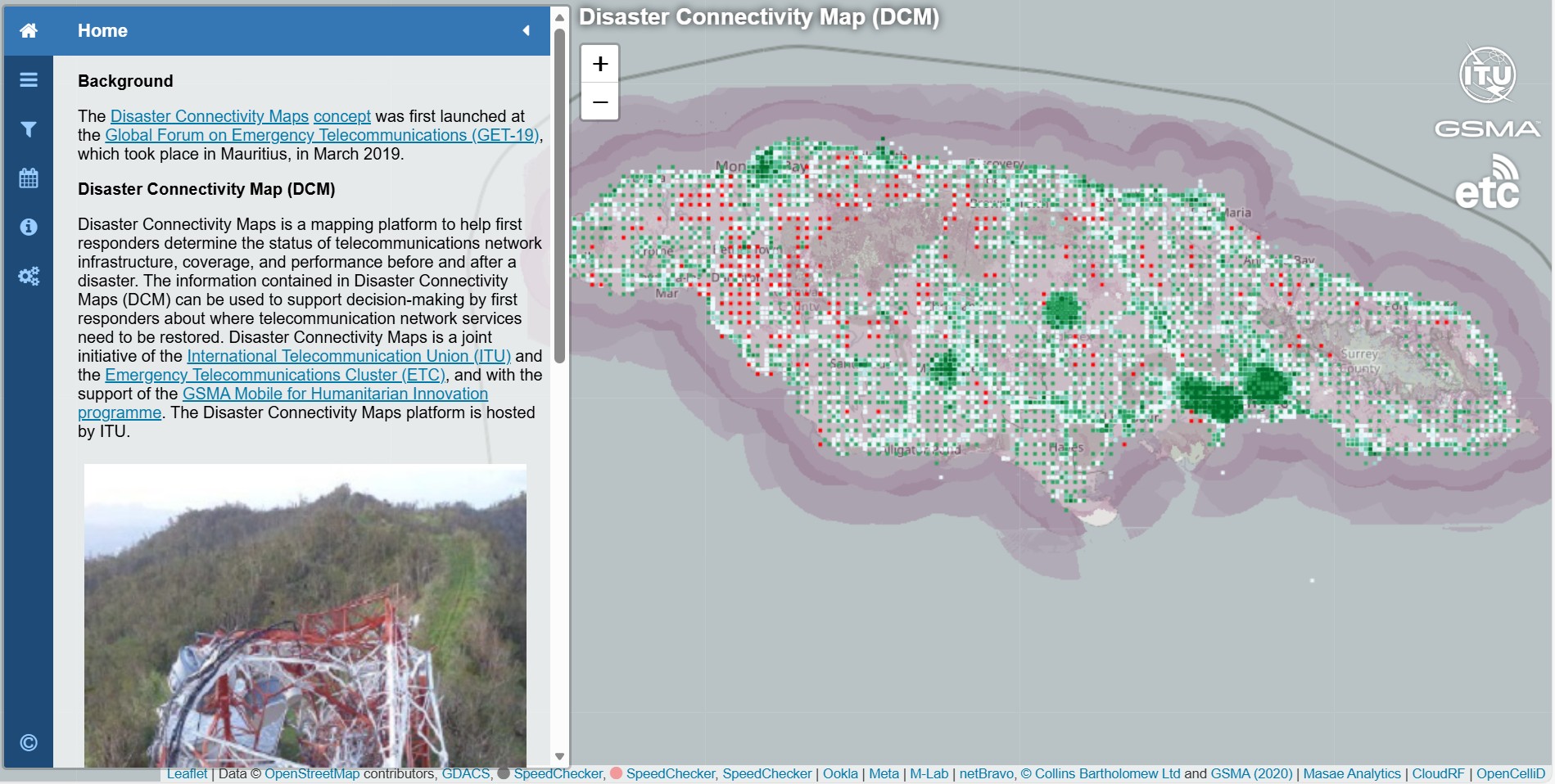Open the info circle tab
This screenshot has width=1555, height=784.
[x=29, y=227]
